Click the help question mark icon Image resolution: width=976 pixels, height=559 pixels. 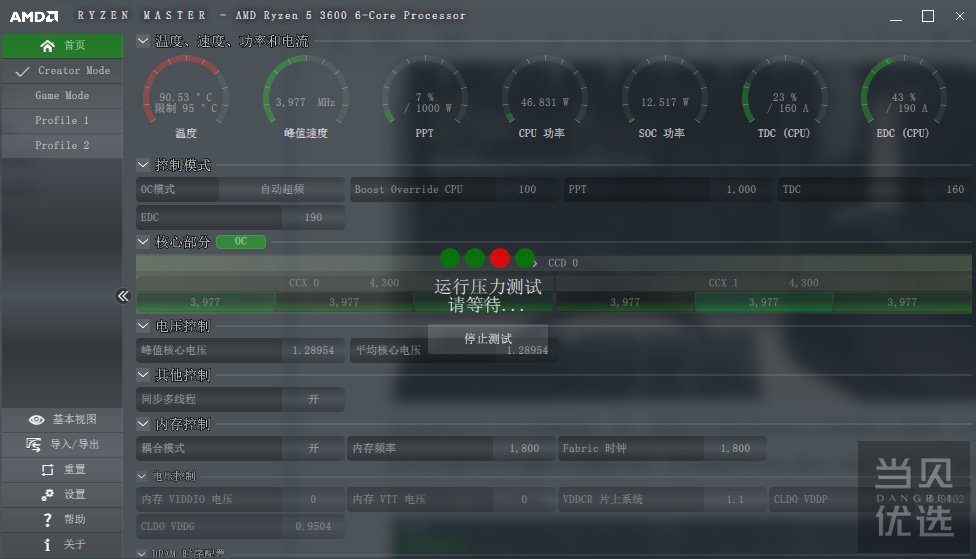click(47, 519)
